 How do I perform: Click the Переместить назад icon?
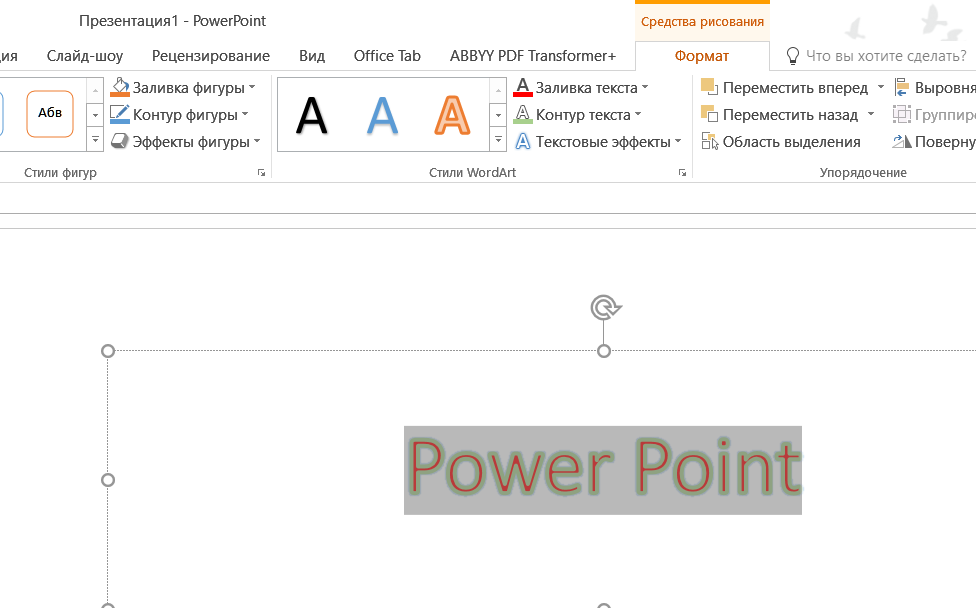point(710,115)
